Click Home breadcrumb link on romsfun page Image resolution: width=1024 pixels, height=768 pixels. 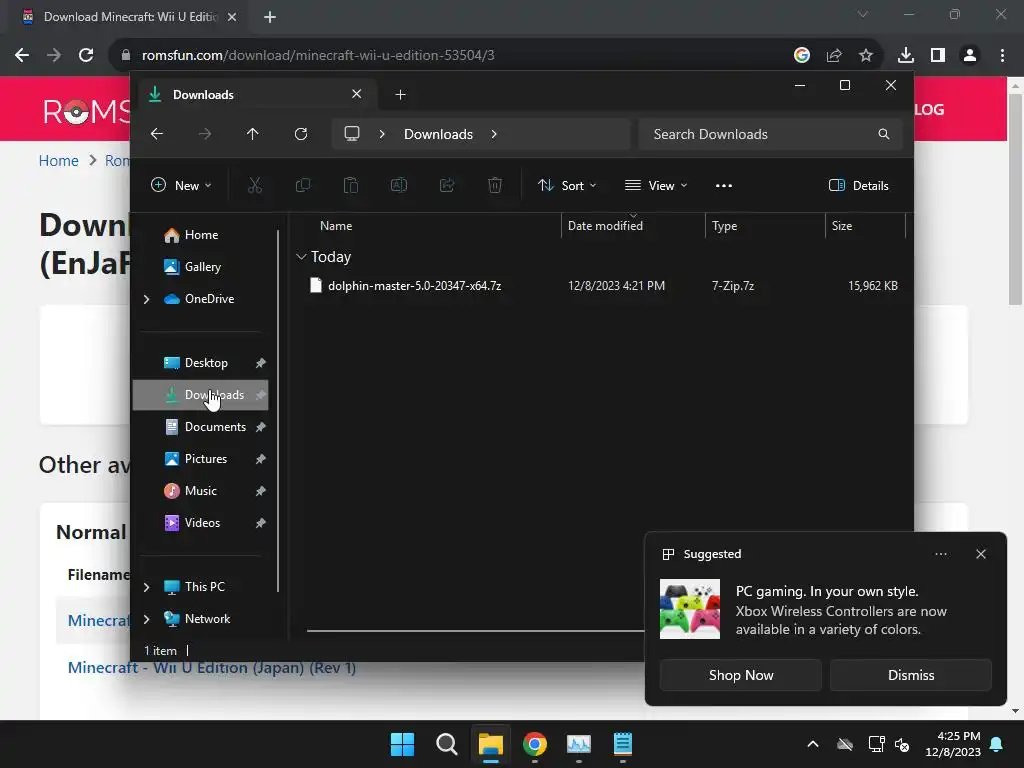coord(58,161)
